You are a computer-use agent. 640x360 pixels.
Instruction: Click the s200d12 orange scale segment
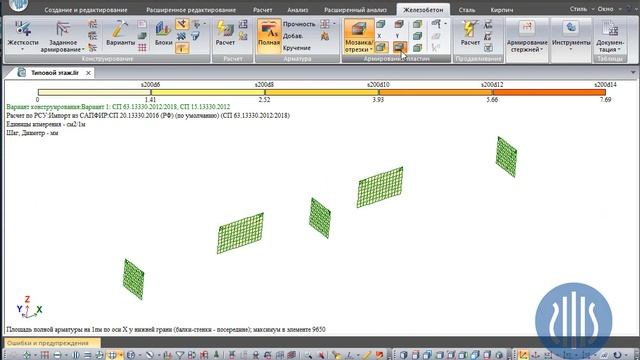coord(436,93)
